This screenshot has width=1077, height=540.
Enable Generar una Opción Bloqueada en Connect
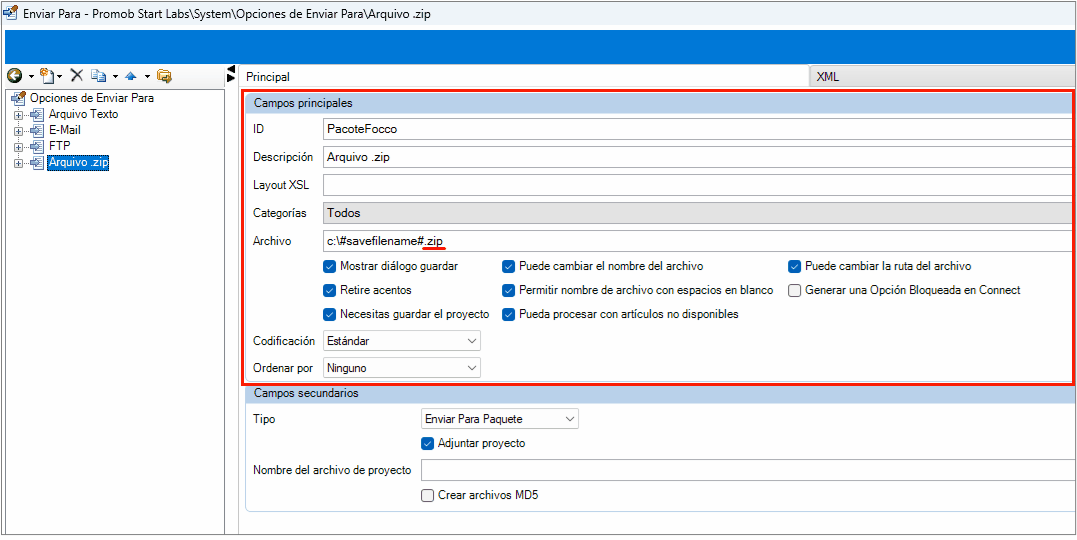pos(795,290)
